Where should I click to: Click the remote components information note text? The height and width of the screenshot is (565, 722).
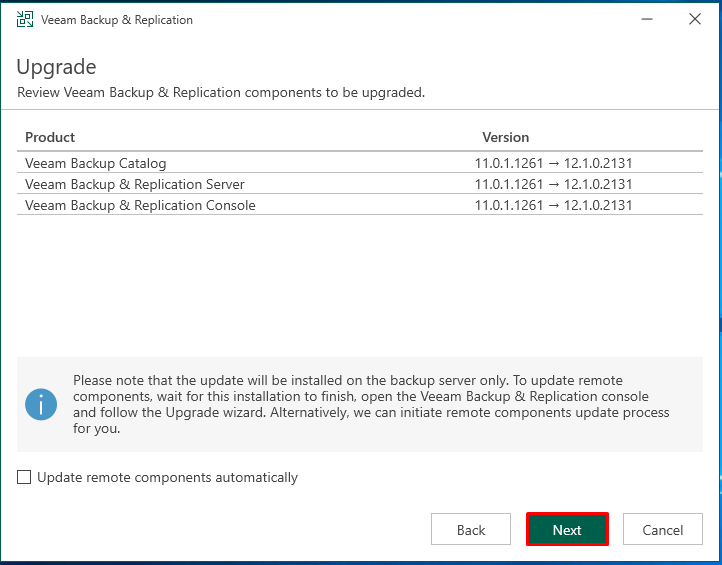coord(371,404)
